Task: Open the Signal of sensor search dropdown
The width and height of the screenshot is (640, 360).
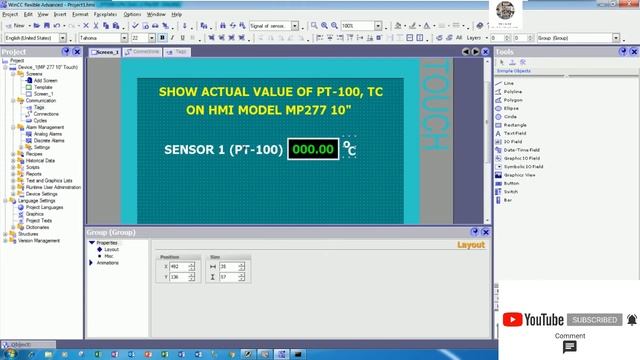Action: click(x=294, y=26)
